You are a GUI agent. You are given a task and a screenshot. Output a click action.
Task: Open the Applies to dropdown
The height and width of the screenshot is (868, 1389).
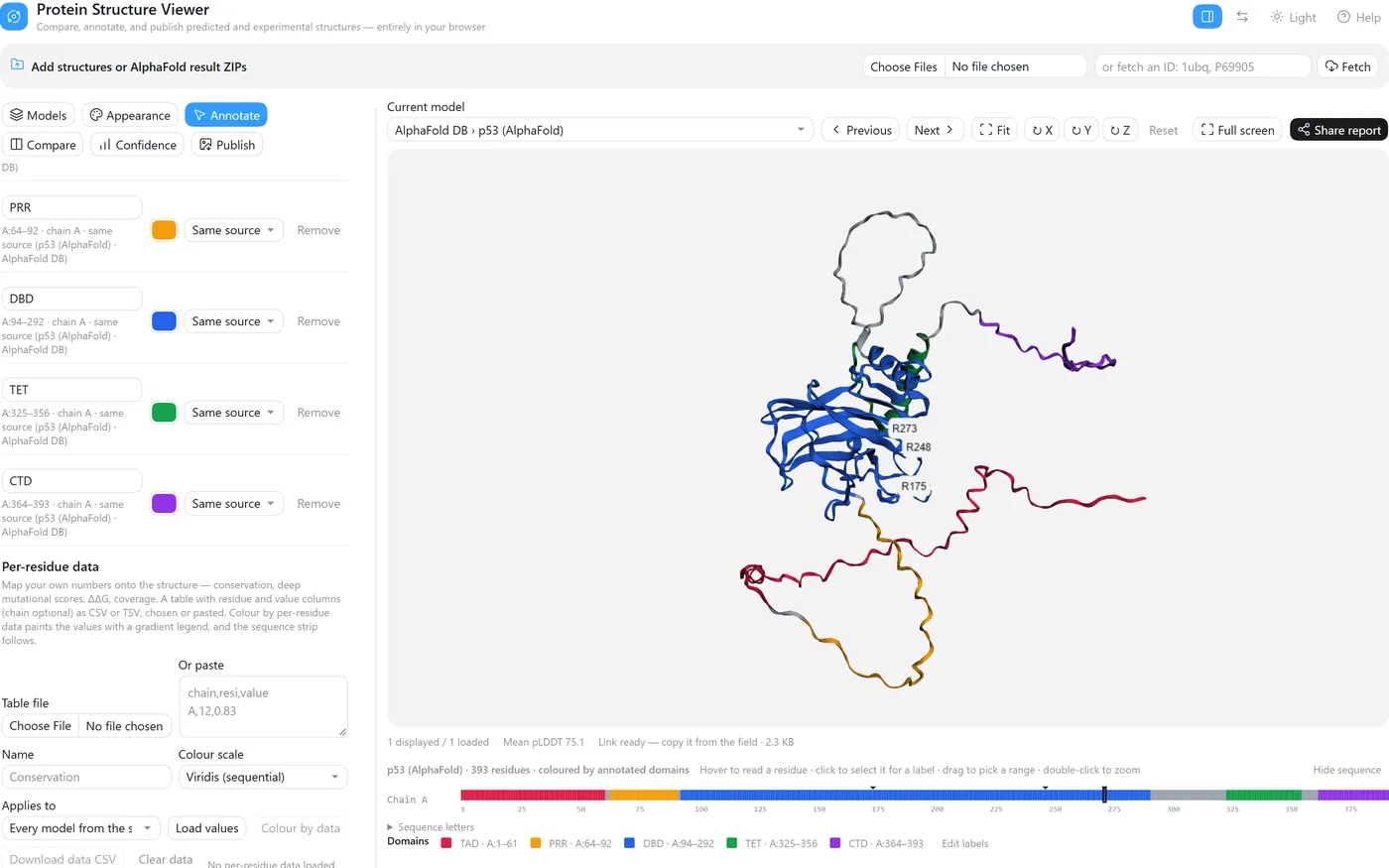click(x=80, y=828)
